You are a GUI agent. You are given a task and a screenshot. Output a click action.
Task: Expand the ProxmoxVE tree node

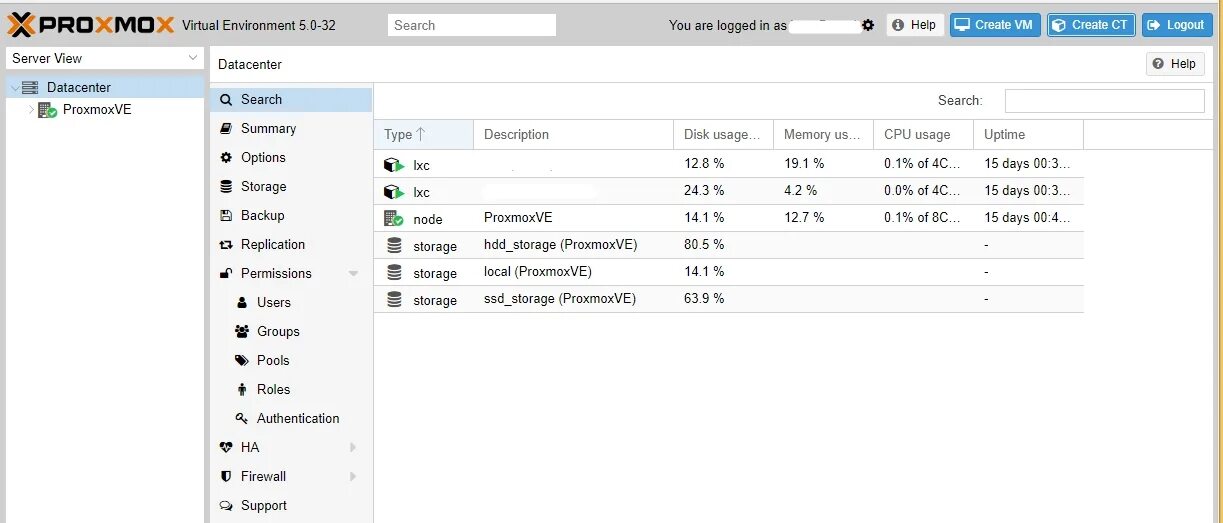point(31,110)
